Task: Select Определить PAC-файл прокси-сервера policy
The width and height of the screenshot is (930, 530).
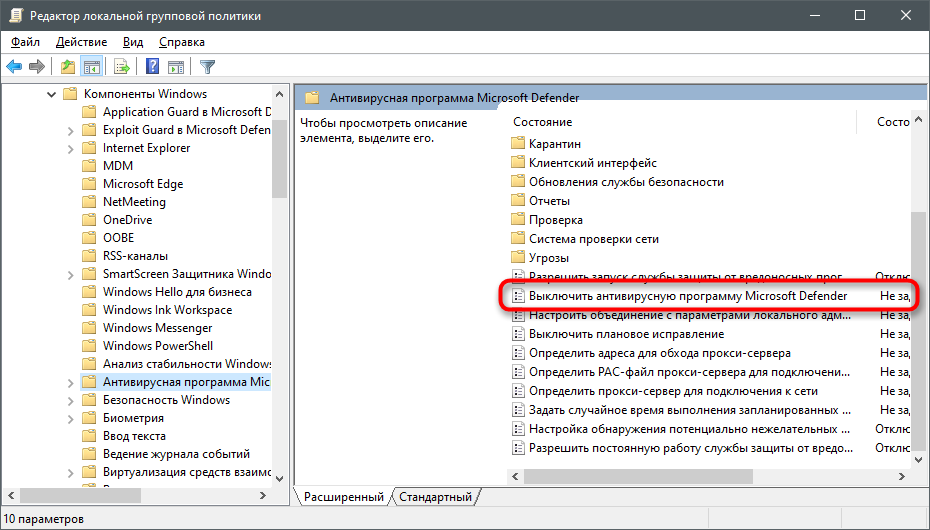Action: point(710,372)
